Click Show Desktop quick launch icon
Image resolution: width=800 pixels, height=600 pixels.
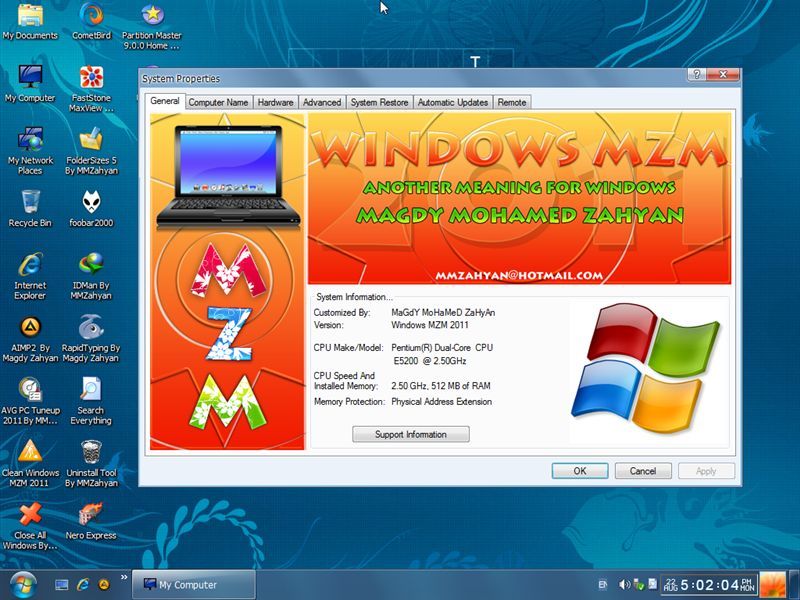pyautogui.click(x=62, y=585)
